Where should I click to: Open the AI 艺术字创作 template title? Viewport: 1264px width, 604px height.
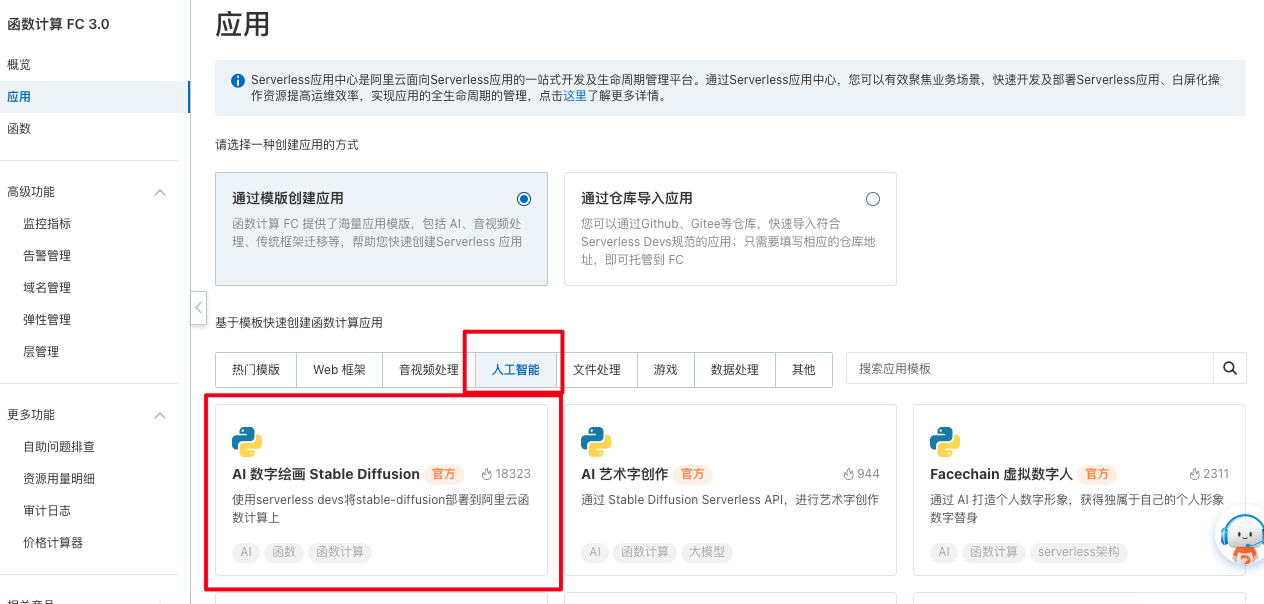(x=625, y=474)
